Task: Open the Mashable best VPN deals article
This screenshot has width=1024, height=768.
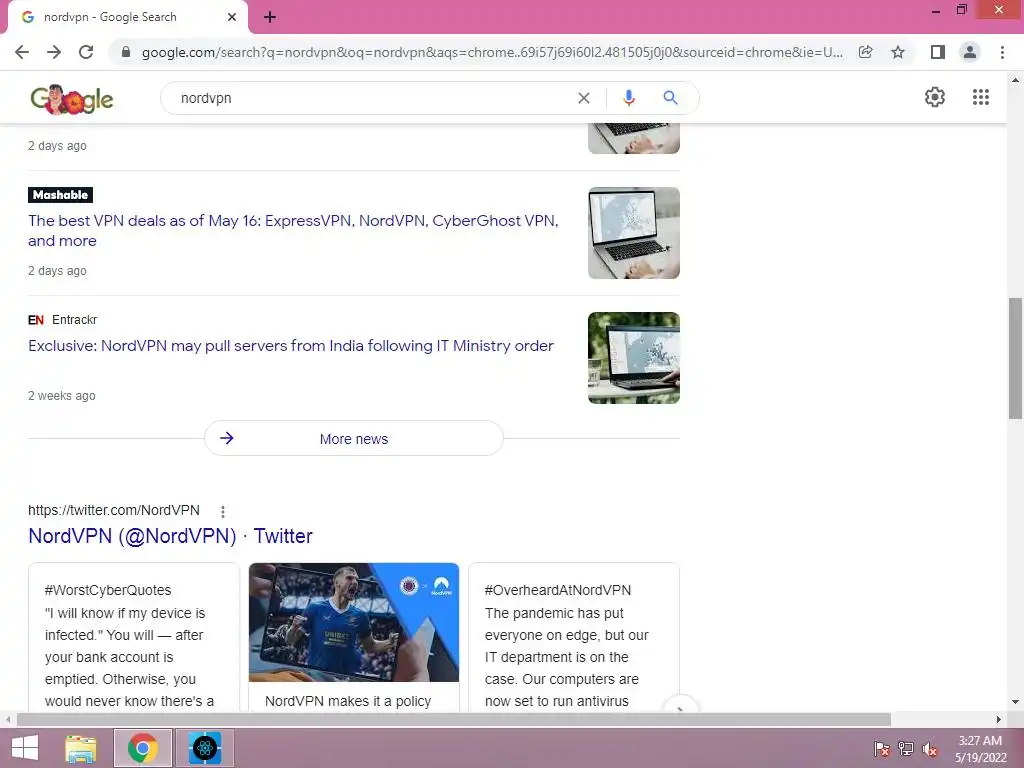Action: (x=293, y=231)
